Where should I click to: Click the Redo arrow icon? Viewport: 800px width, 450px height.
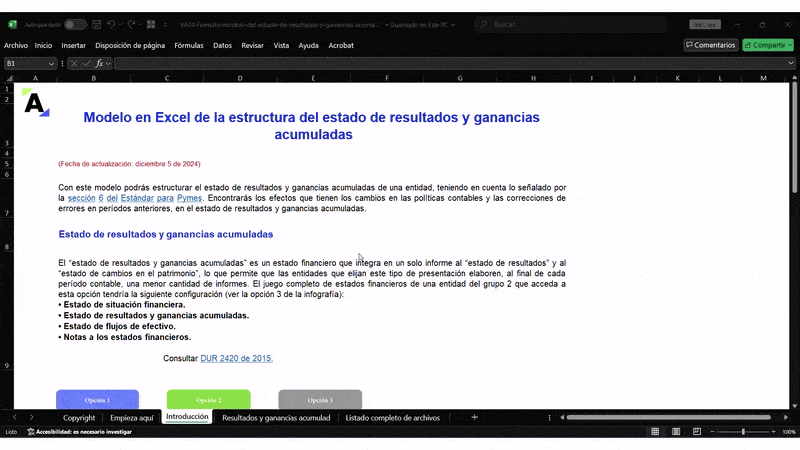132,23
